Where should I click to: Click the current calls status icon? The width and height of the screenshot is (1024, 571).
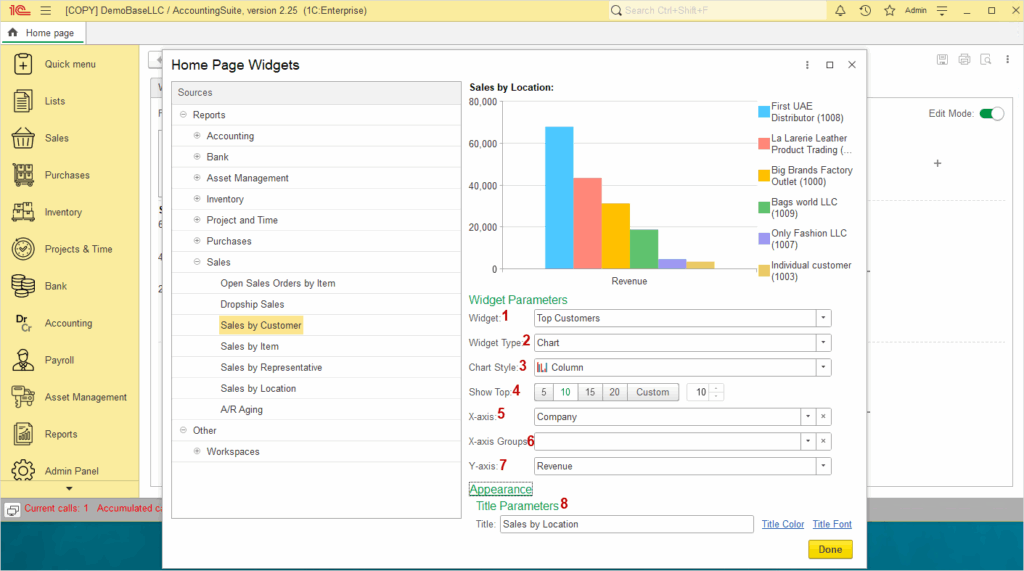[12, 510]
